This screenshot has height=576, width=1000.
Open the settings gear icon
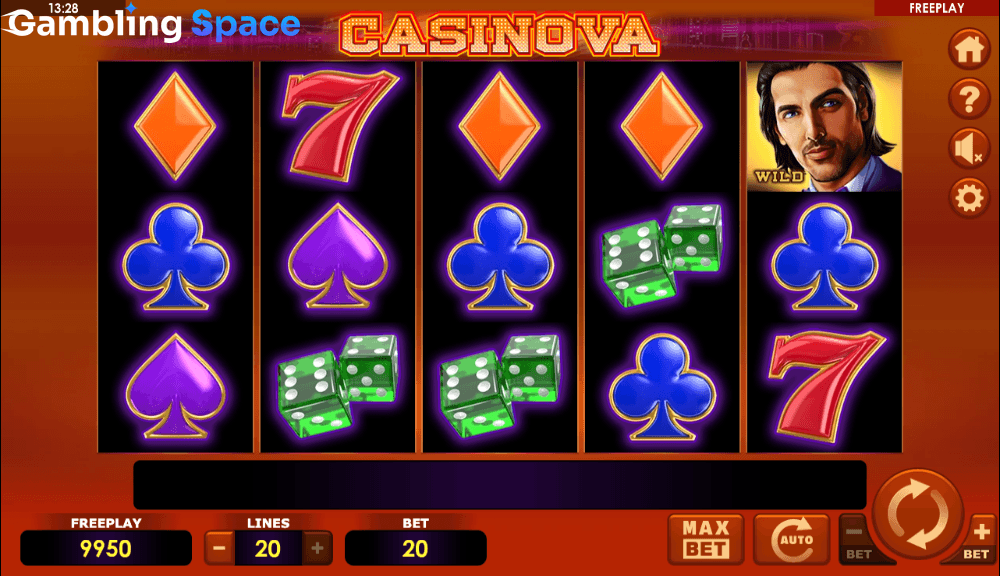click(969, 198)
